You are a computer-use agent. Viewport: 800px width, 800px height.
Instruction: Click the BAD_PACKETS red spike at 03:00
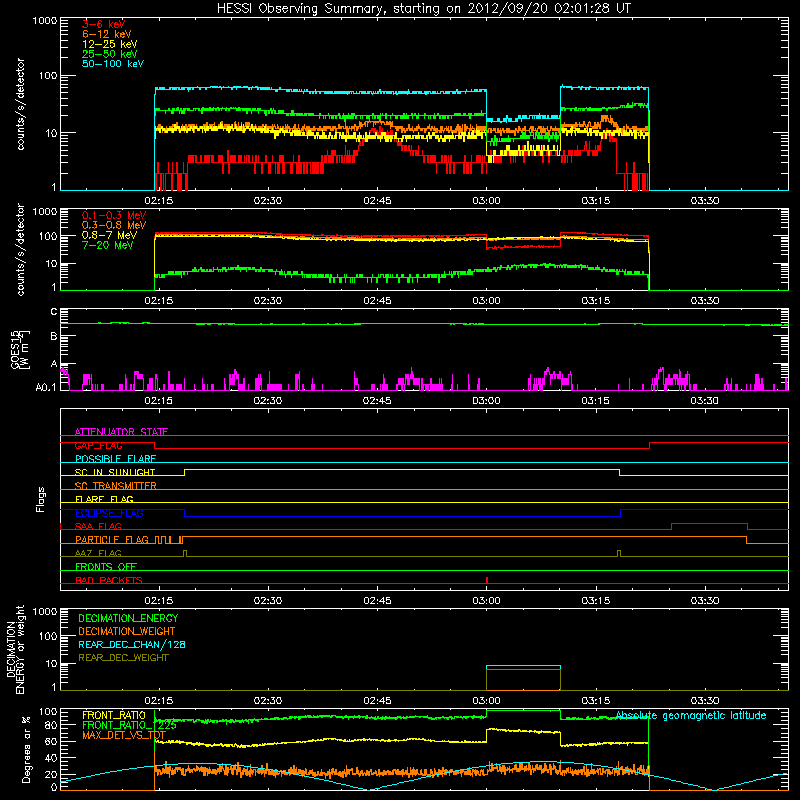tap(487, 580)
